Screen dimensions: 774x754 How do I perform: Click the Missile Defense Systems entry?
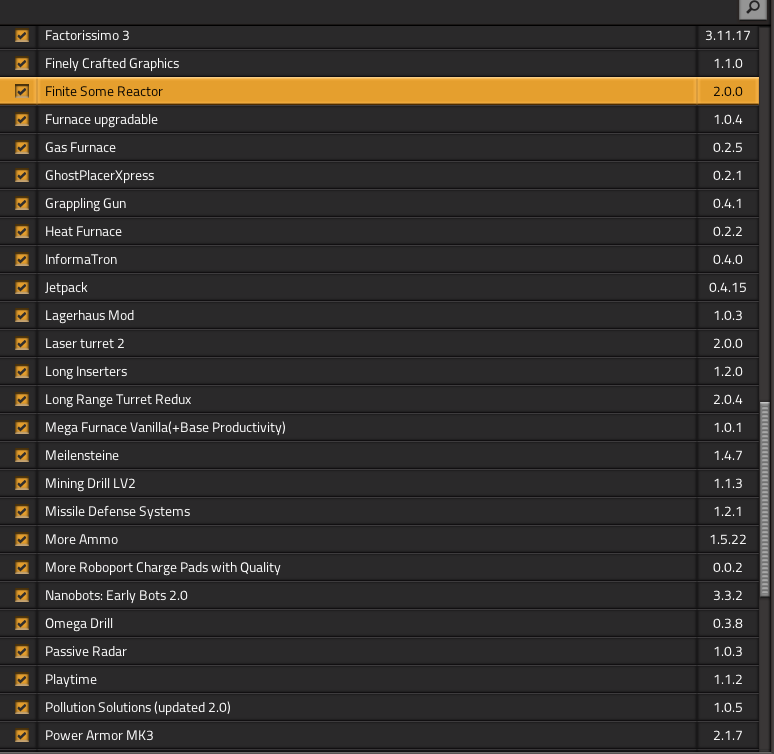117,512
